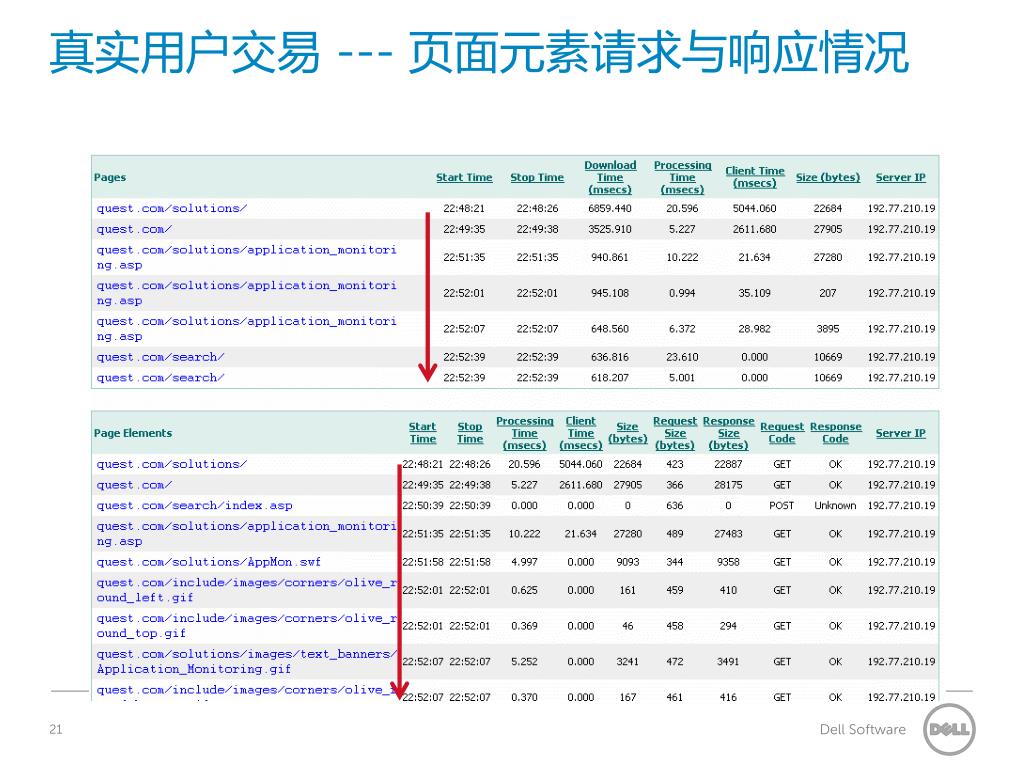Select download time value 945.108
The width and height of the screenshot is (1024, 768).
click(610, 293)
